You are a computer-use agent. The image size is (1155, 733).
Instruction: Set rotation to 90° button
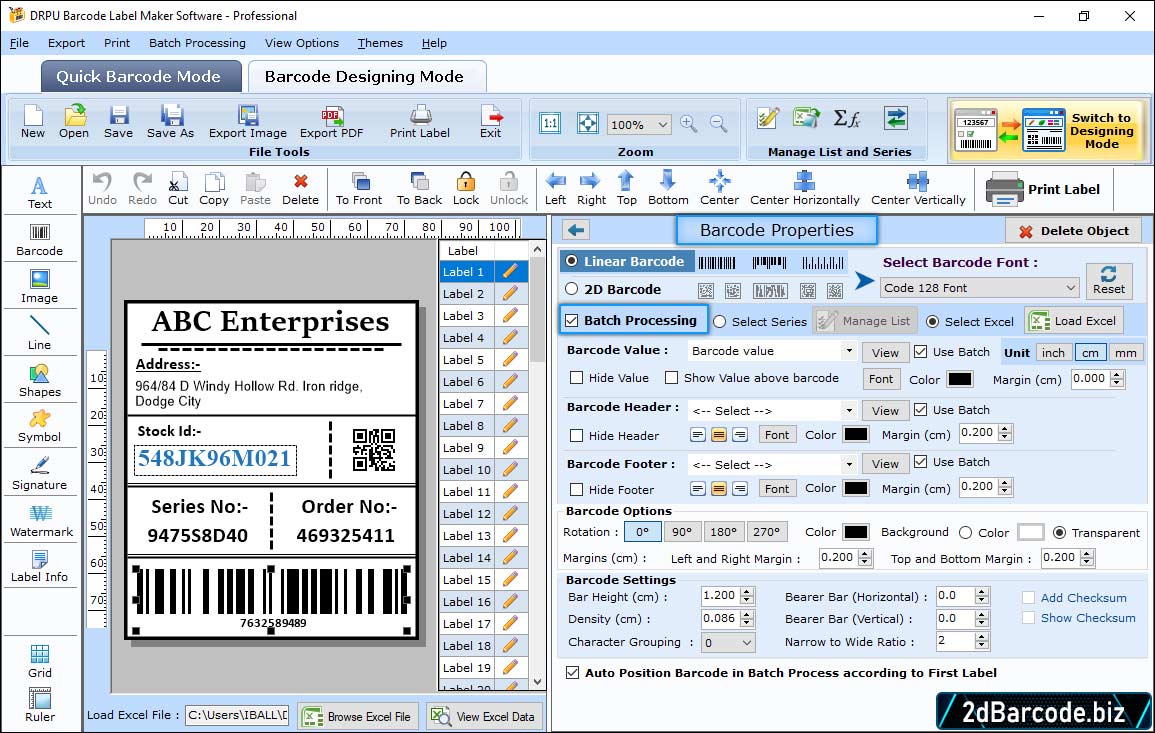pyautogui.click(x=682, y=532)
